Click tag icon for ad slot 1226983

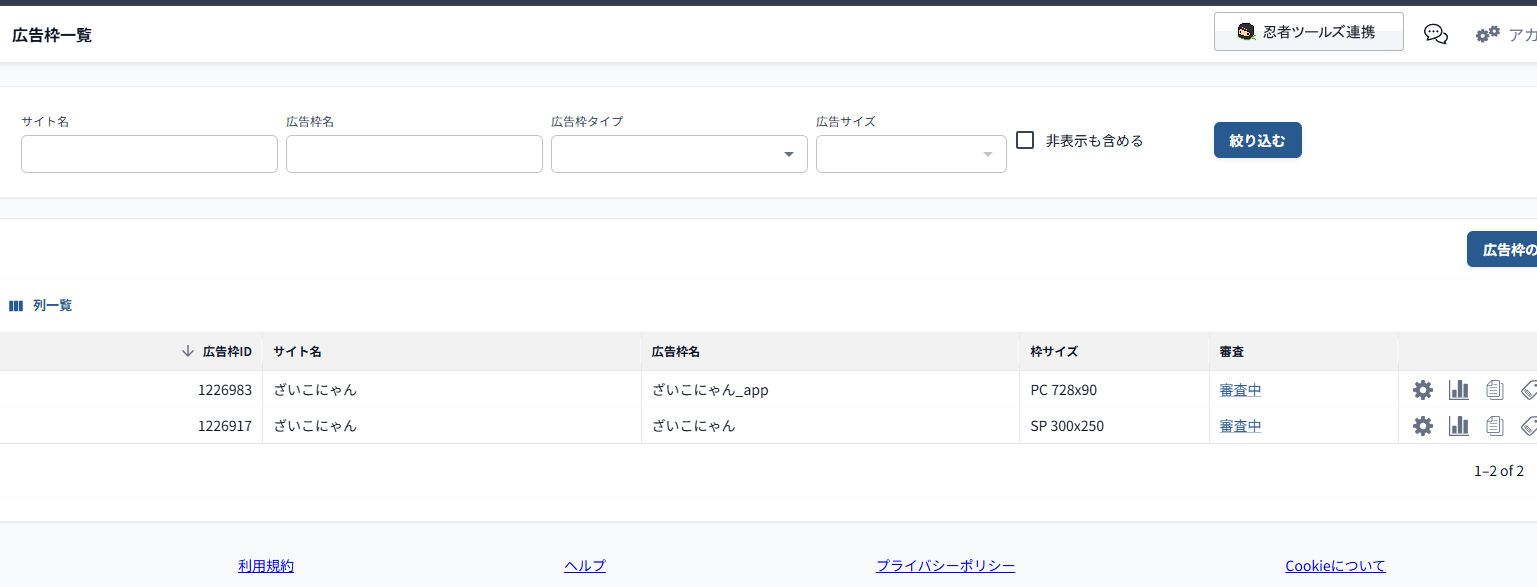pos(1528,390)
